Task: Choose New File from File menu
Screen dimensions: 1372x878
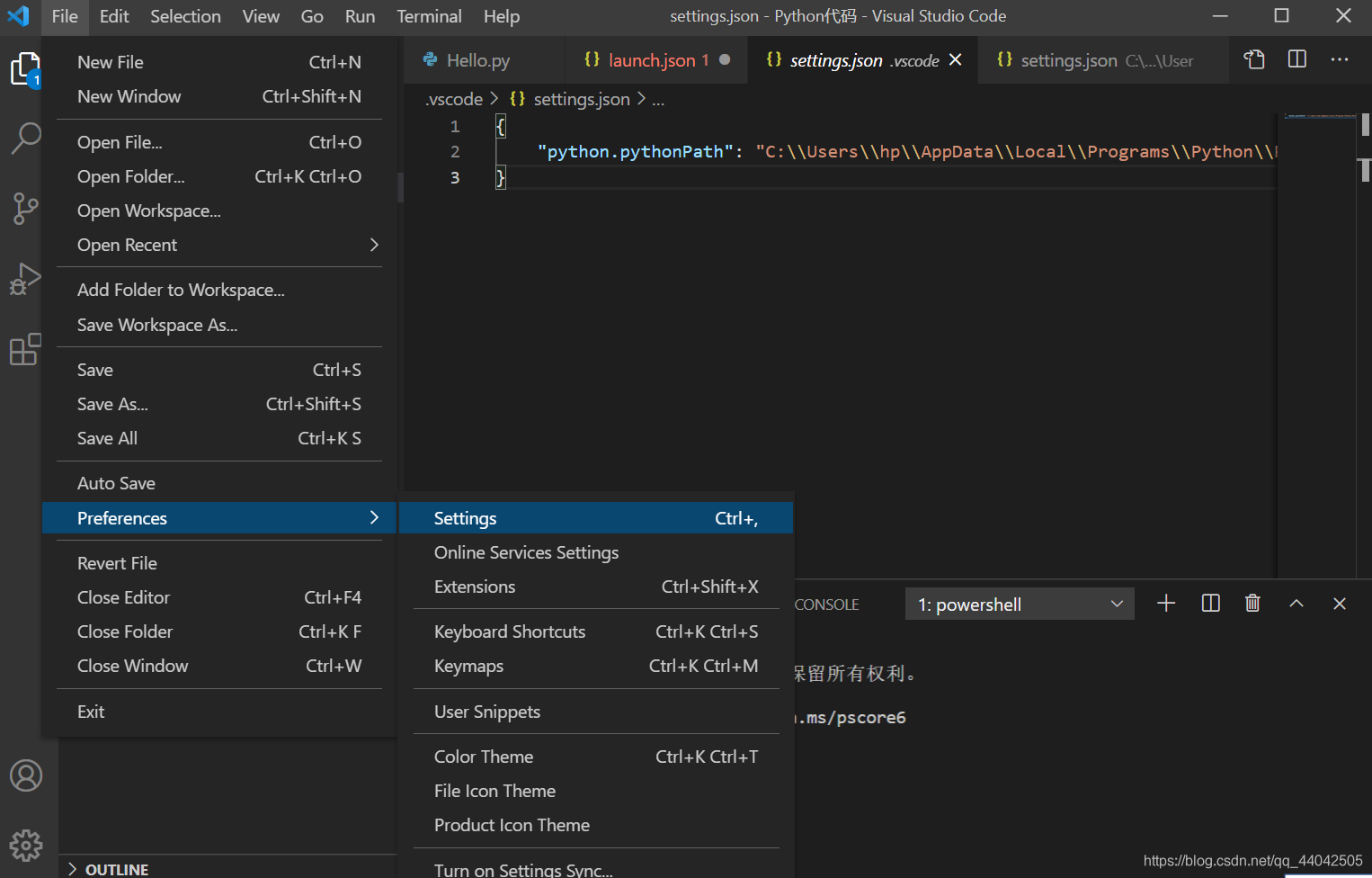Action: coord(219,62)
